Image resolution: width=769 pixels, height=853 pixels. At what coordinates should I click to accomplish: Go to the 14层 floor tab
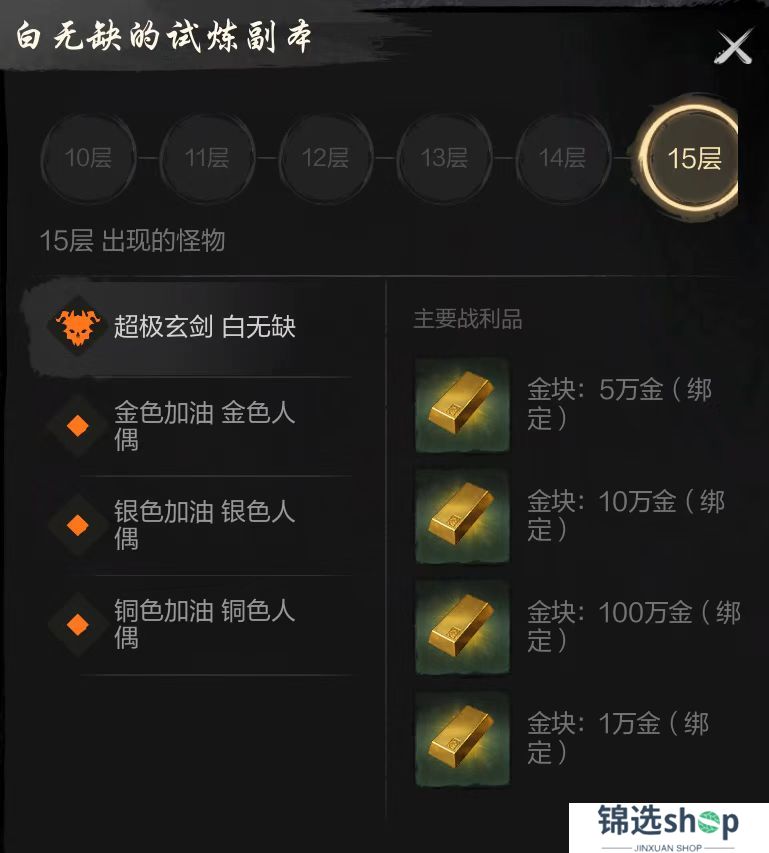562,158
